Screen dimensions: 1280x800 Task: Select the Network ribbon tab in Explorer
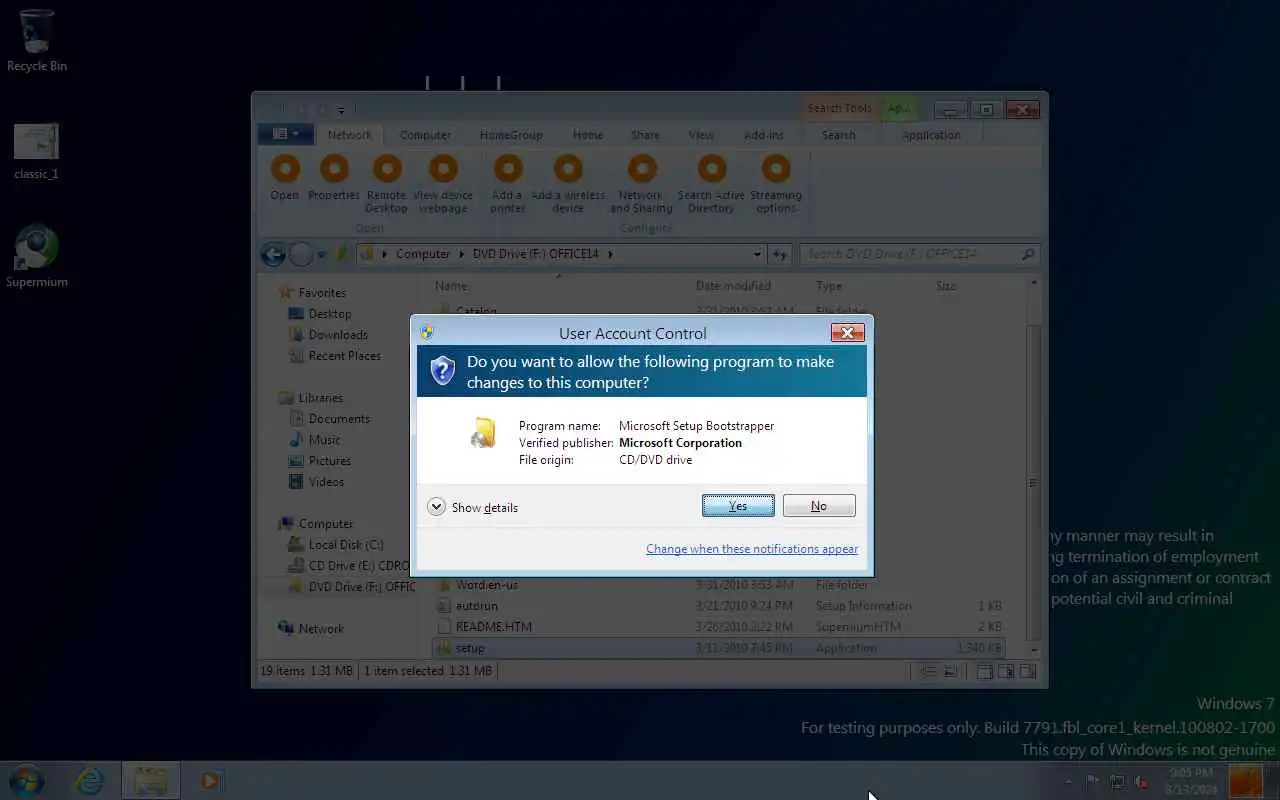(349, 135)
